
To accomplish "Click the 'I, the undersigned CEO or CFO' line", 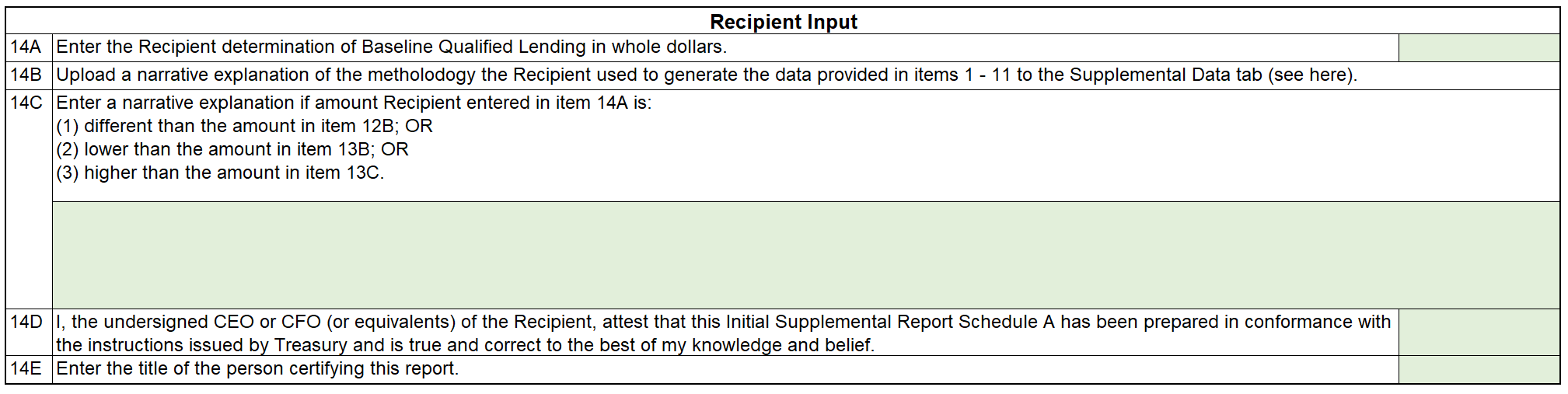I will pos(723,323).
